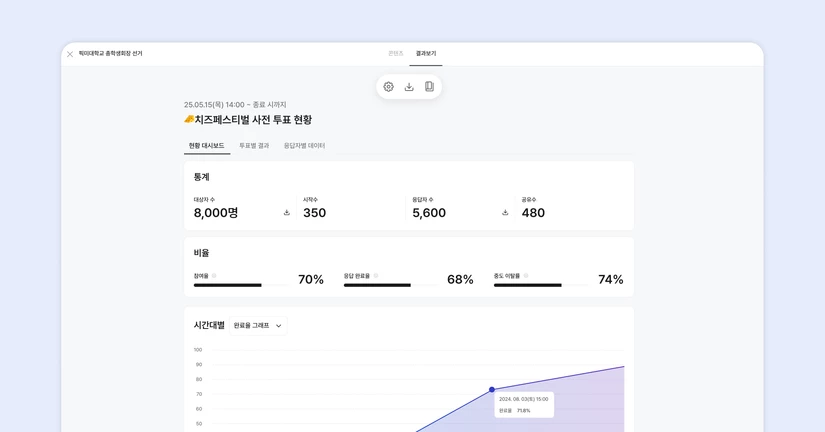The height and width of the screenshot is (432, 825).
Task: Click the document report icon in toolbar
Action: [x=429, y=87]
